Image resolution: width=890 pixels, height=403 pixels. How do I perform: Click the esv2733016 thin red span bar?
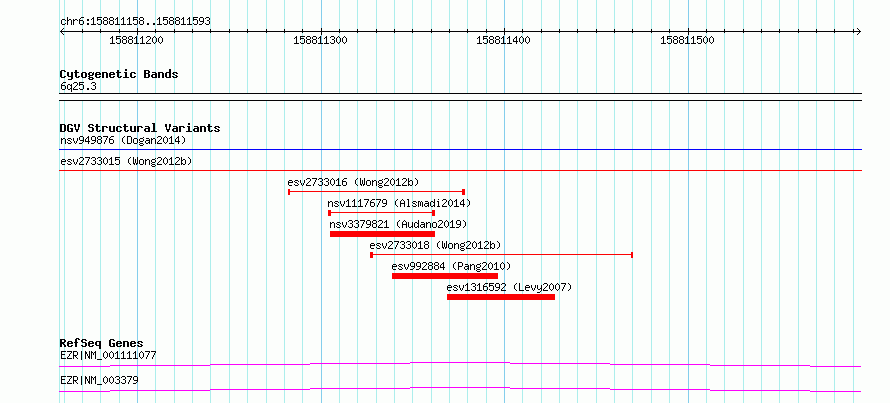[x=376, y=192]
